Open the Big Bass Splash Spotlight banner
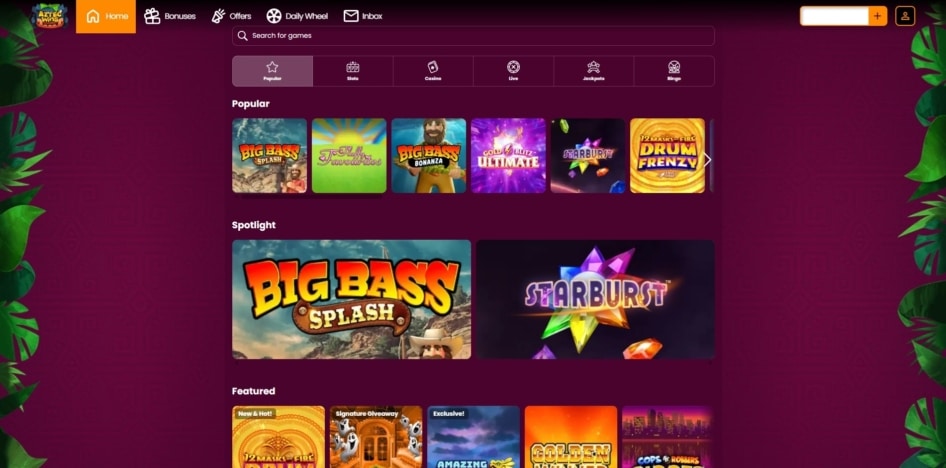Viewport: 946px width, 468px height. pyautogui.click(x=352, y=300)
